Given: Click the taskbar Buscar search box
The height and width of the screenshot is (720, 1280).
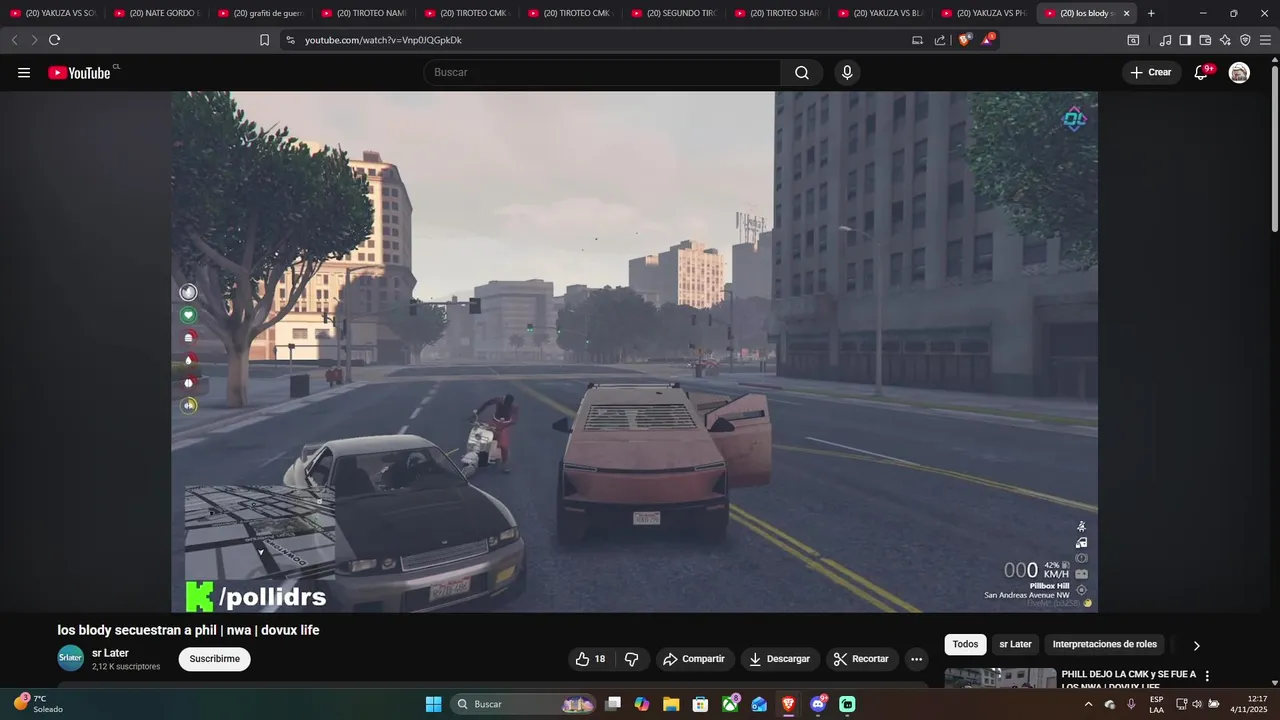Looking at the screenshot, I should [x=524, y=704].
